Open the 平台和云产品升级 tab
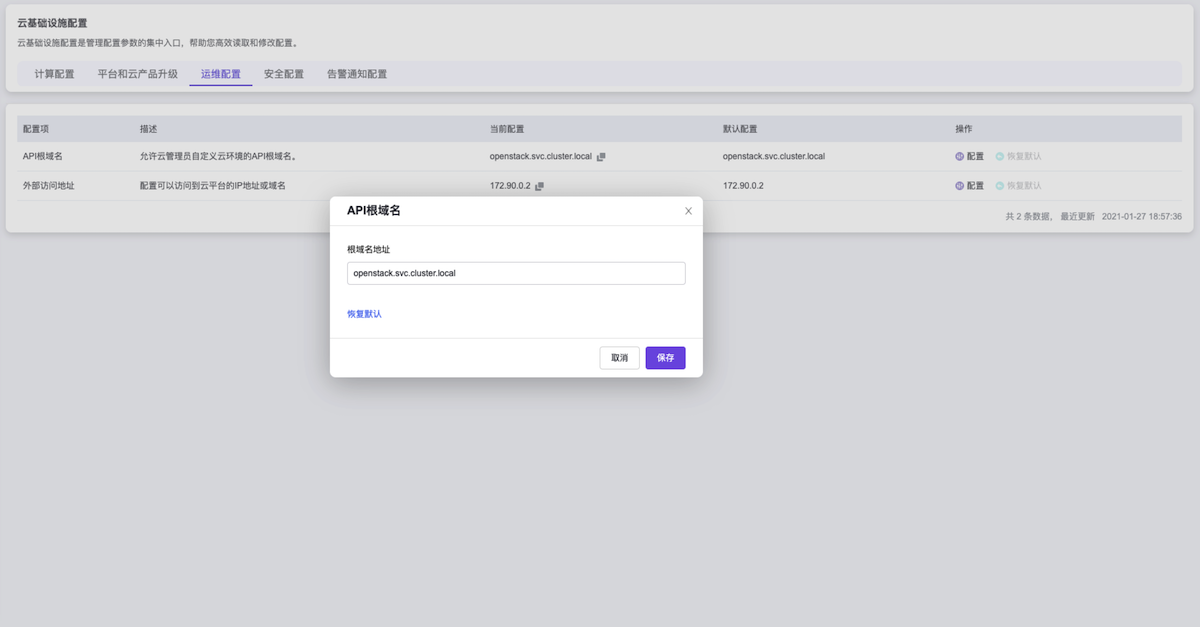This screenshot has width=1200, height=627. point(137,74)
